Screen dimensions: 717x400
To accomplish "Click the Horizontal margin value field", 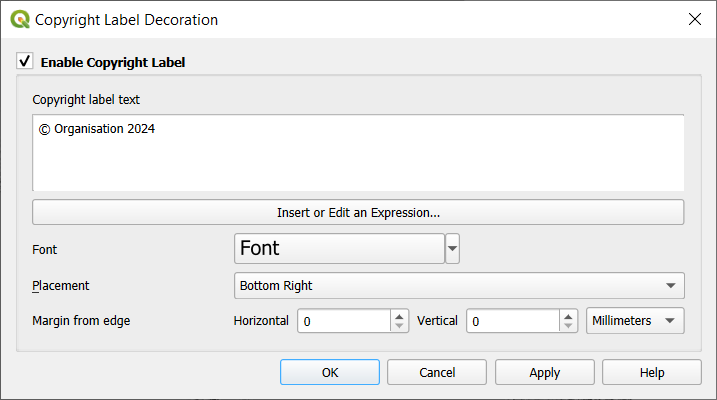I will (x=343, y=321).
